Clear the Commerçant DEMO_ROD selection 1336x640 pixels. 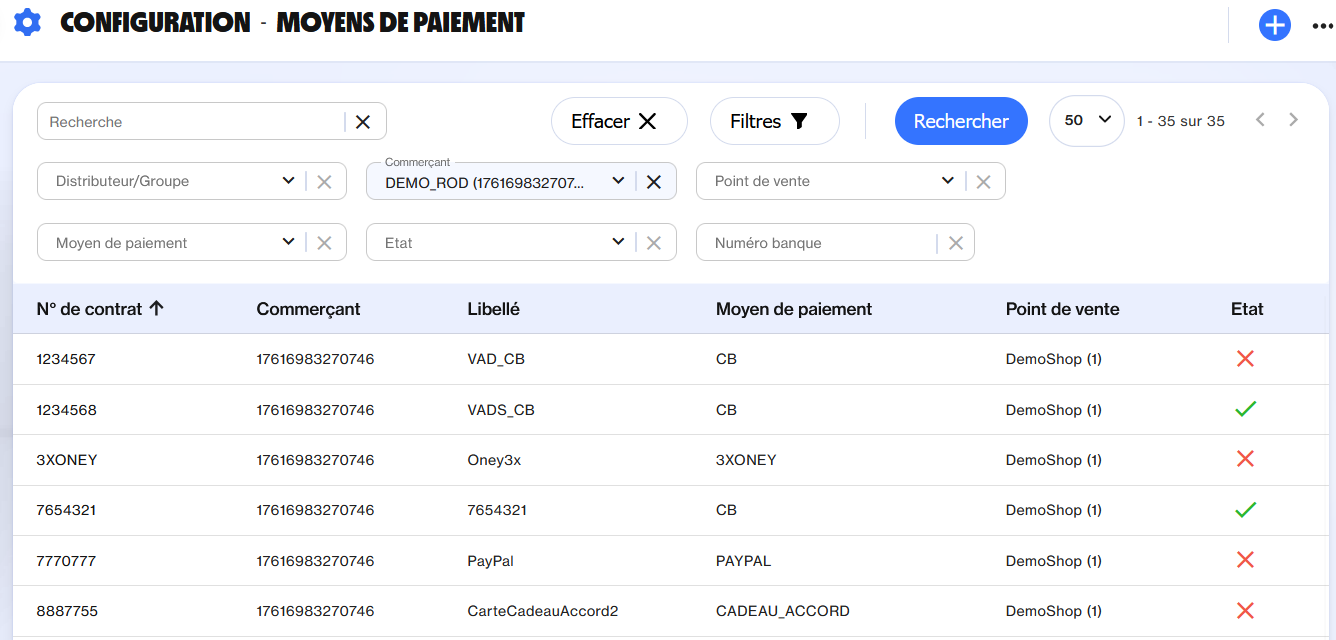click(x=654, y=182)
